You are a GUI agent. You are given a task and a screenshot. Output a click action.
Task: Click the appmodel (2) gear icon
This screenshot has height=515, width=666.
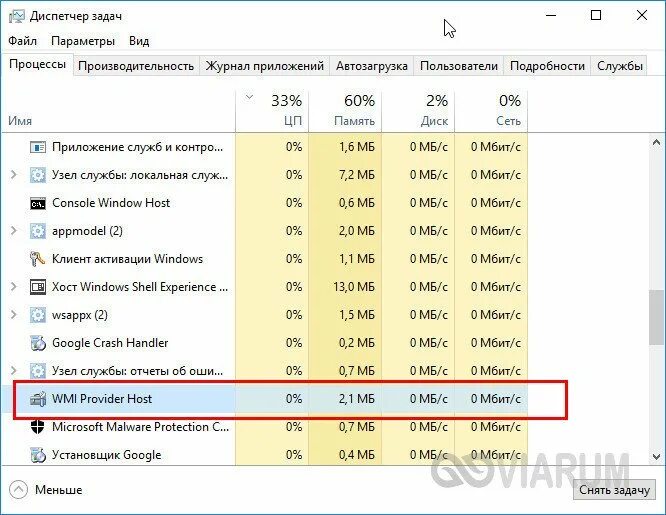point(37,231)
